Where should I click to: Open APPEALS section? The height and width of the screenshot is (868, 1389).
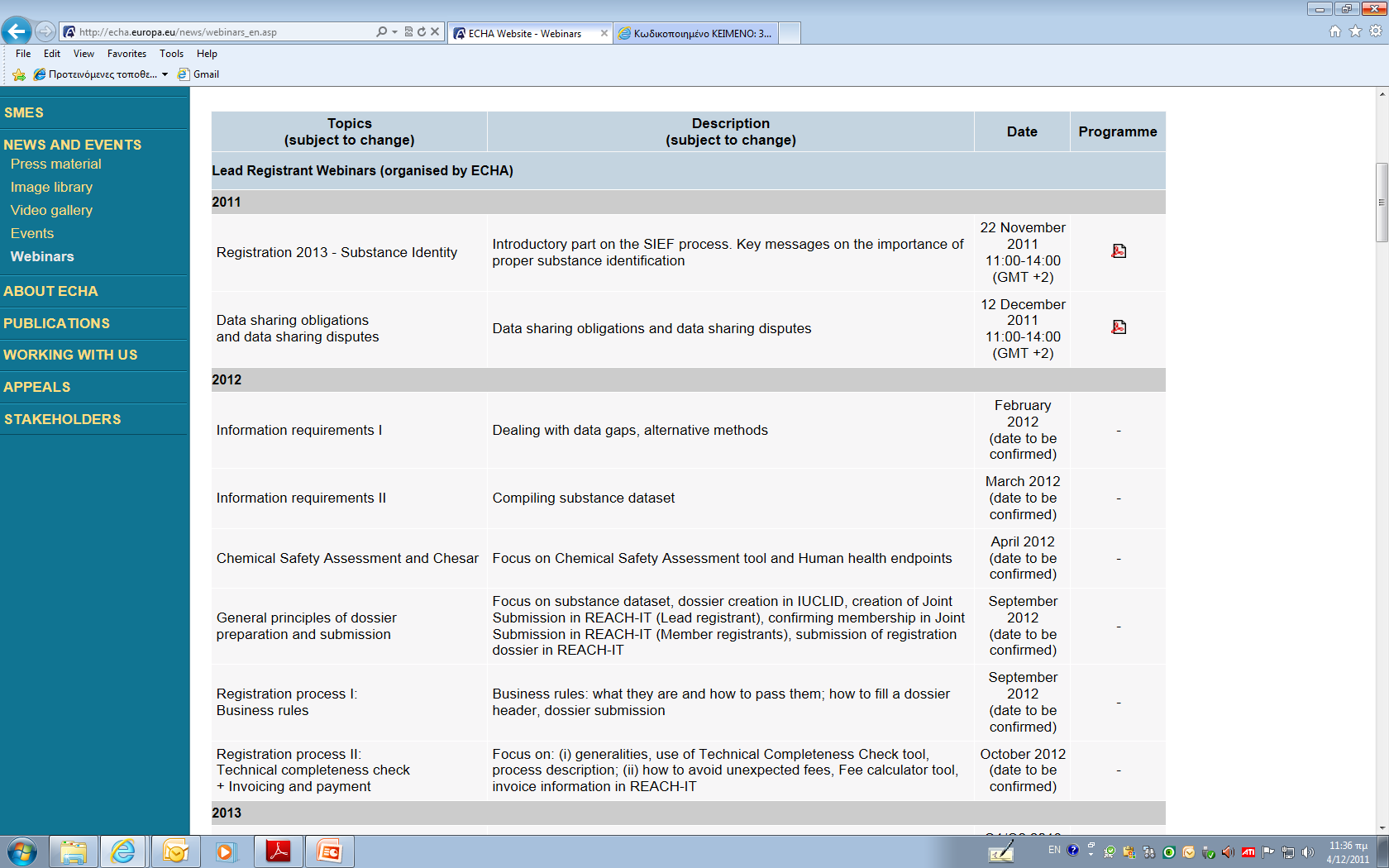(x=37, y=387)
